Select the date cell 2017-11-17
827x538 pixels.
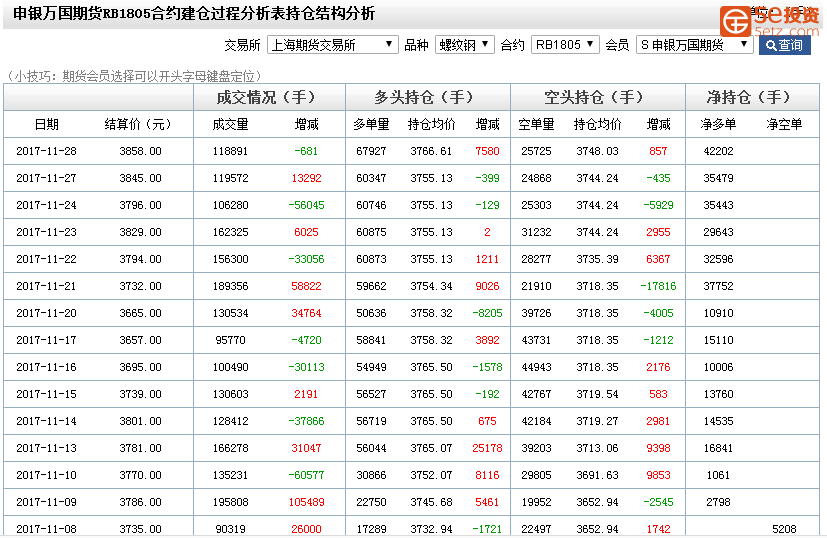tap(46, 340)
